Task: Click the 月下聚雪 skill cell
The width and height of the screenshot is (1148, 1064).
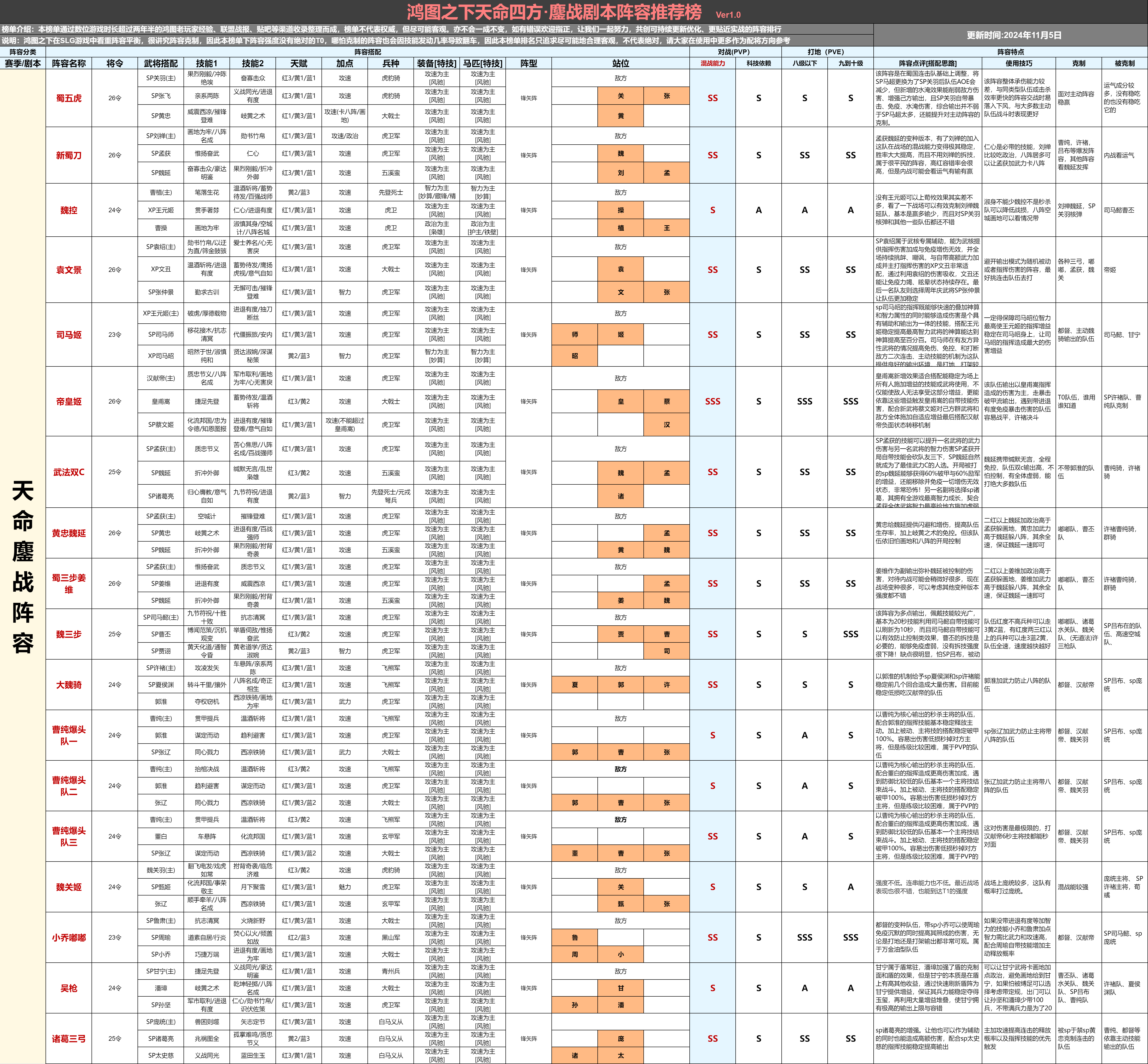Action: [253, 887]
